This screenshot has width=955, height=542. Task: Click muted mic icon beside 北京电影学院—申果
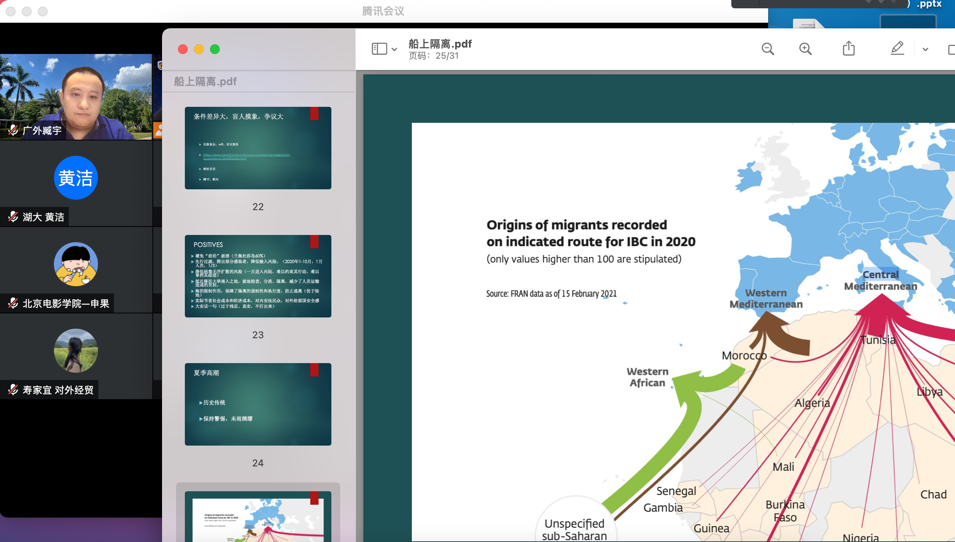13,303
